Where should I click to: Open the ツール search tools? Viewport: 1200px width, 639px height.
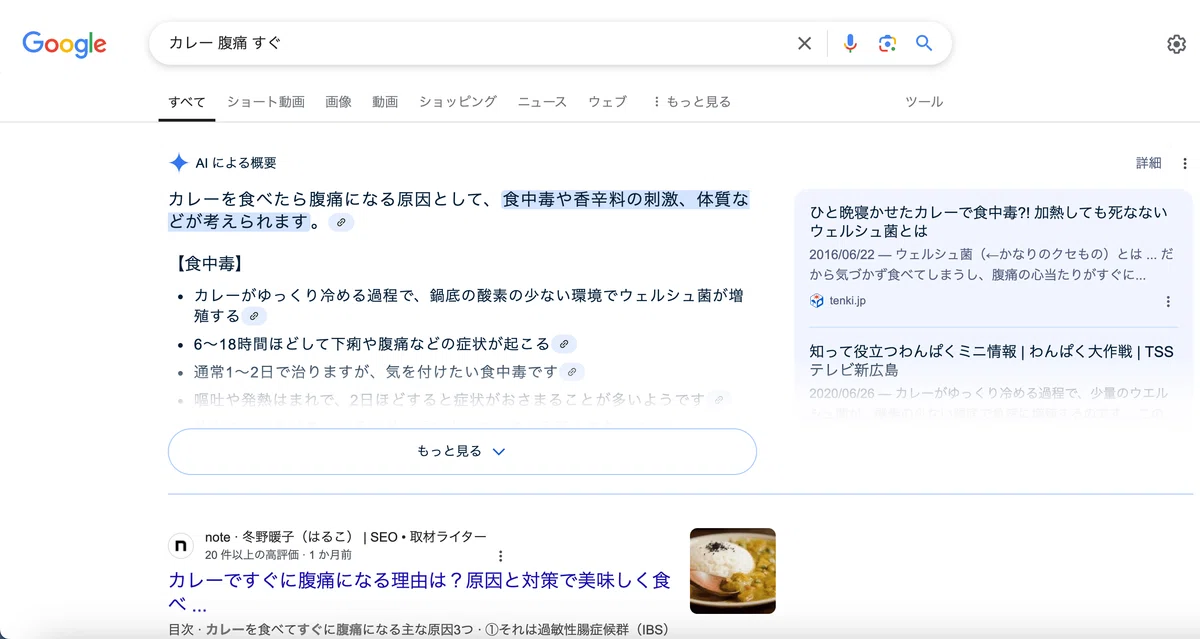[924, 102]
